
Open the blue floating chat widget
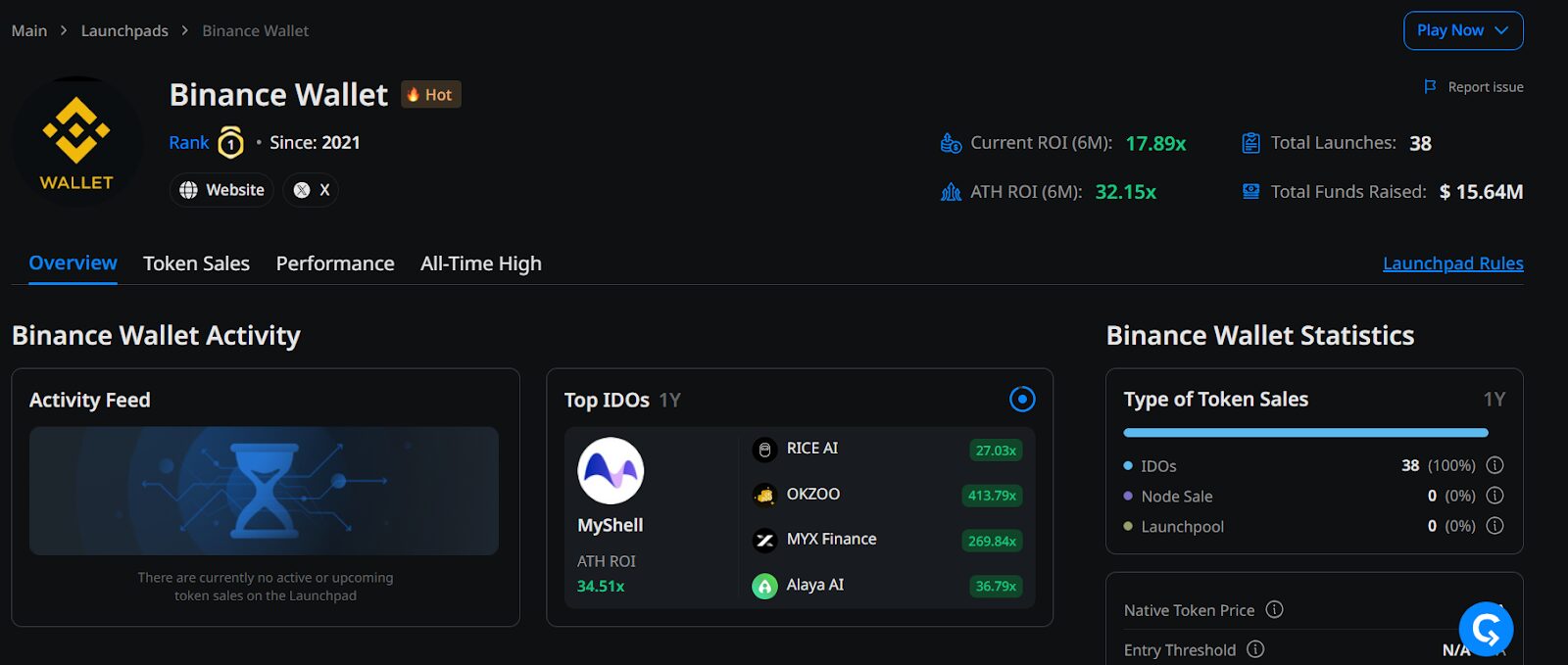pos(1486,629)
